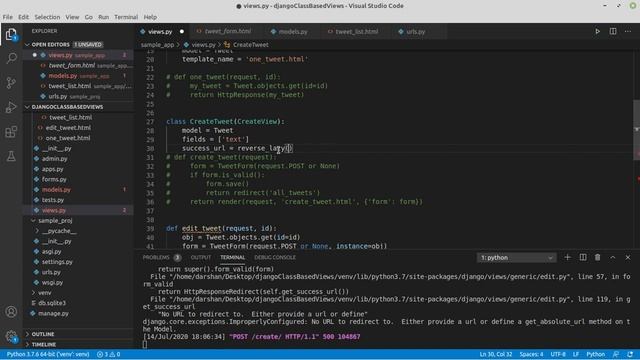Click errors and warnings count in status bar

(x=109, y=354)
